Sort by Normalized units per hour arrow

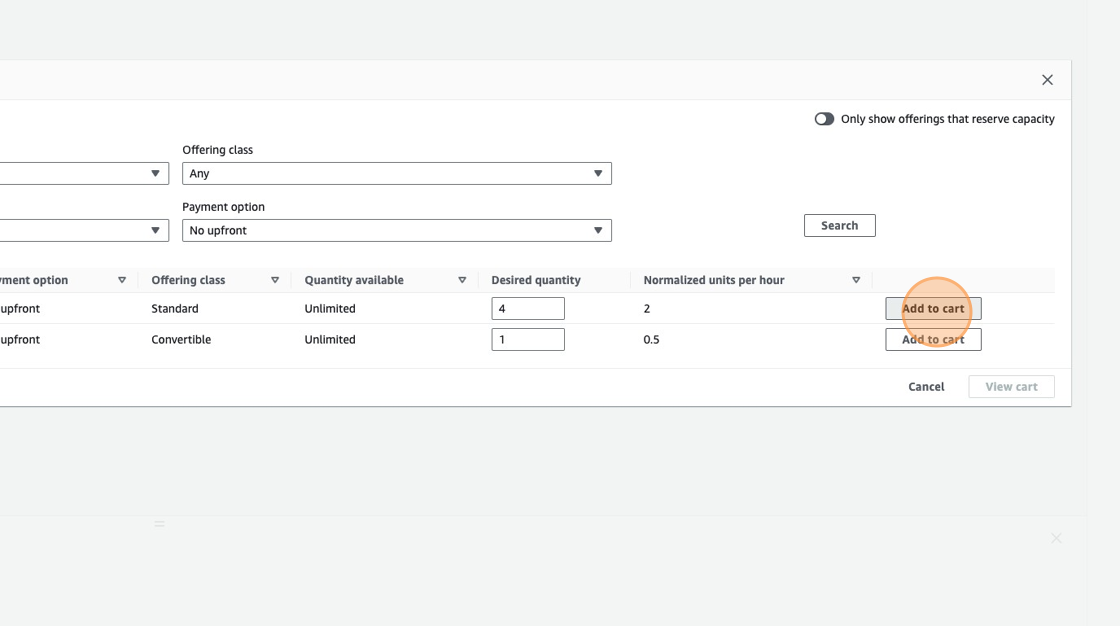(x=856, y=280)
